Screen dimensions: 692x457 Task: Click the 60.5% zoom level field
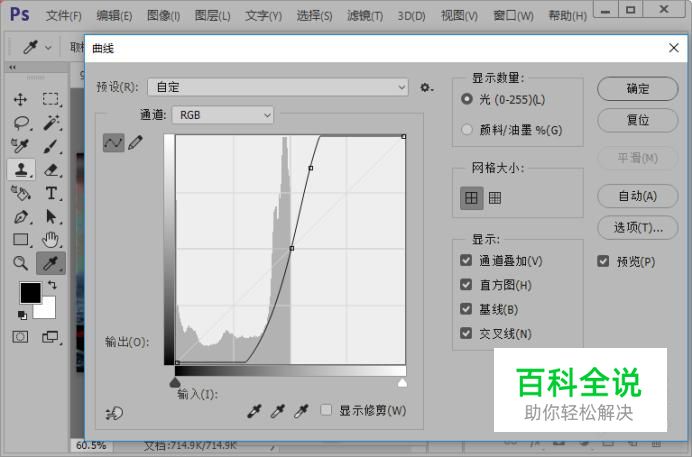tap(91, 445)
